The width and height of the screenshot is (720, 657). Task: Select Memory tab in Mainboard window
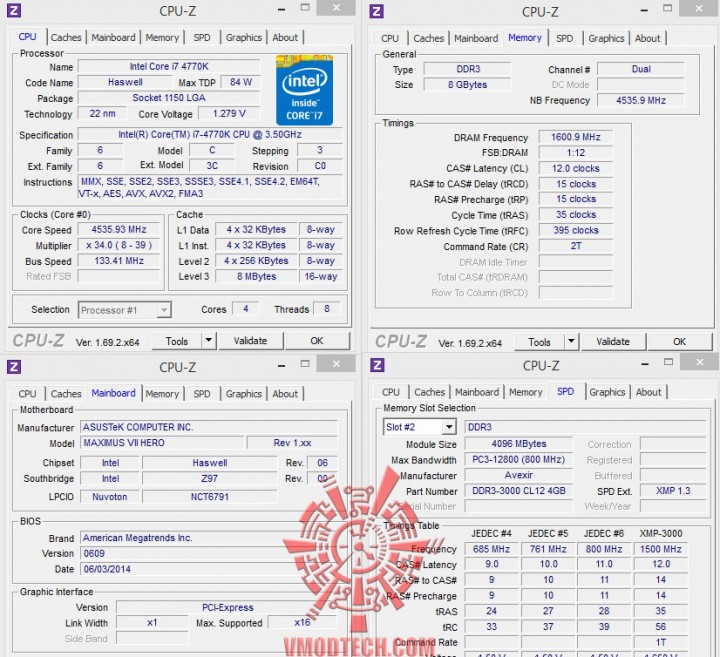[x=162, y=394]
